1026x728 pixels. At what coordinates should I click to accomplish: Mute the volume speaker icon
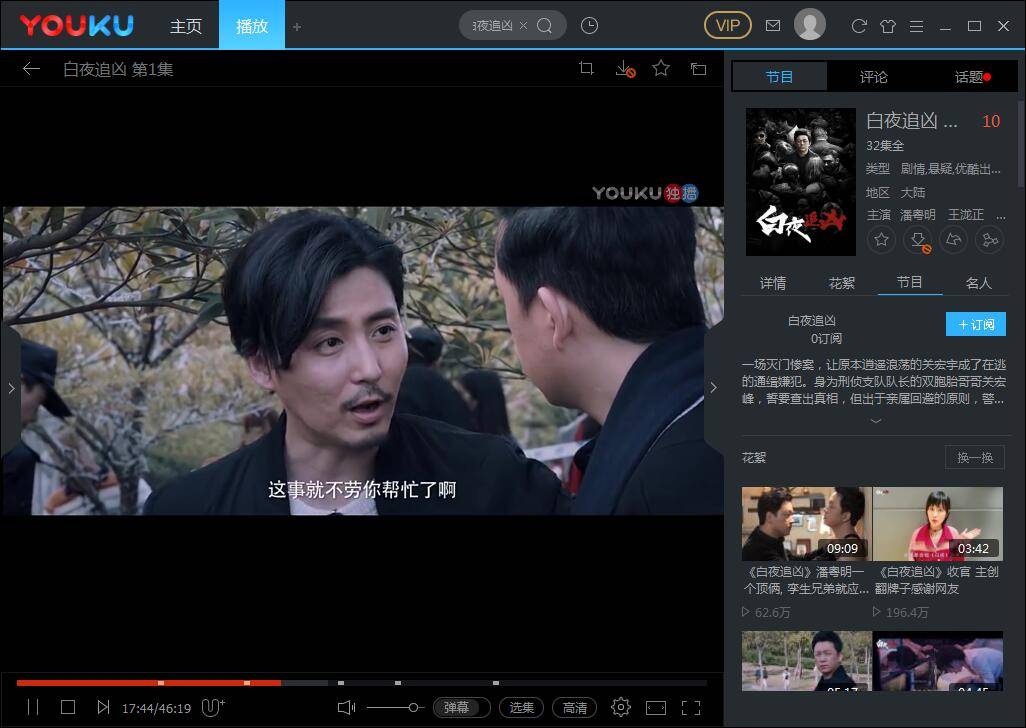[x=346, y=707]
